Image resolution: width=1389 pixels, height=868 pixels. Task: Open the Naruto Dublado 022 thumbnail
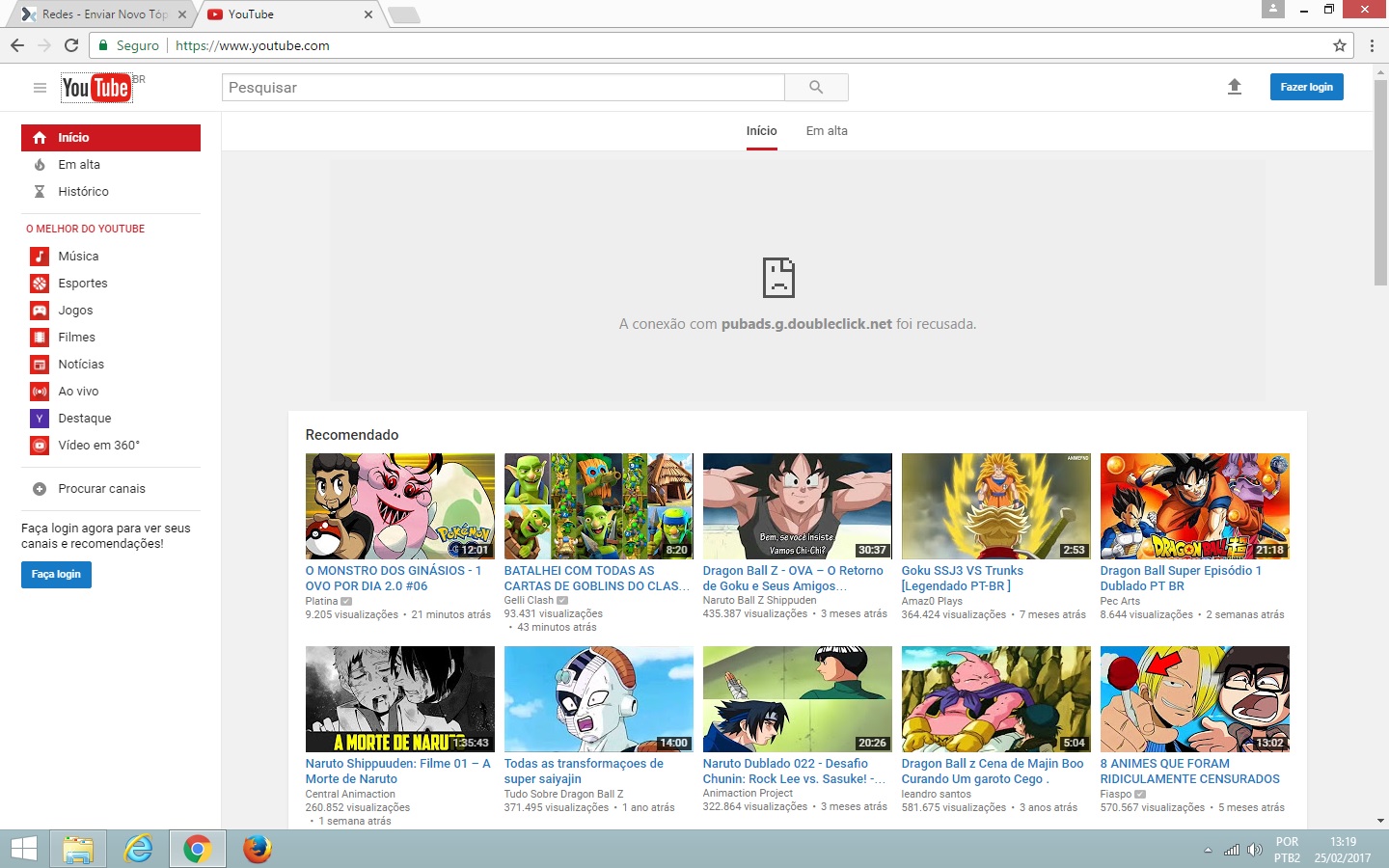click(797, 699)
